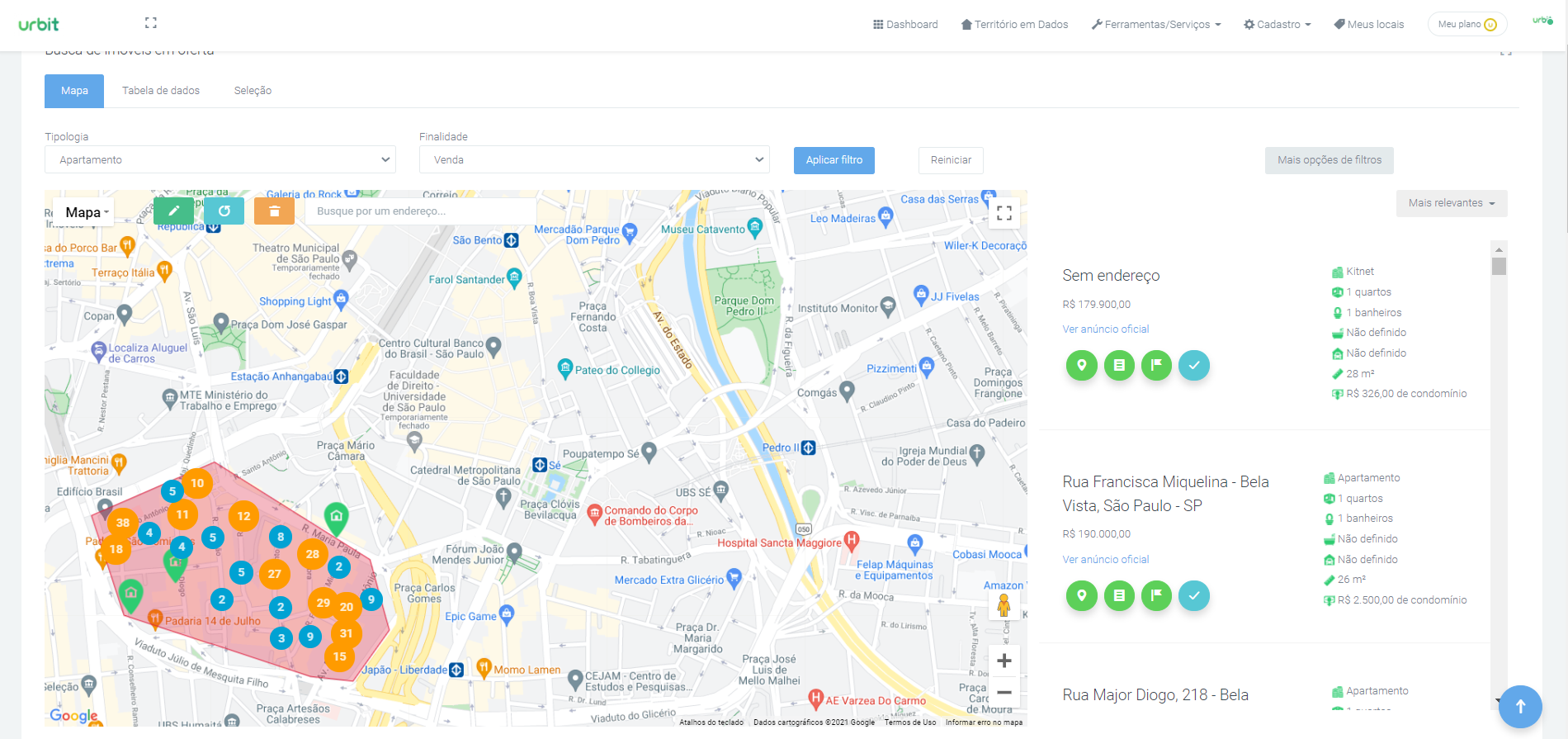The width and height of the screenshot is (1568, 739).
Task: Click location pin button for Rua Francisca Miquelina
Action: click(1082, 595)
